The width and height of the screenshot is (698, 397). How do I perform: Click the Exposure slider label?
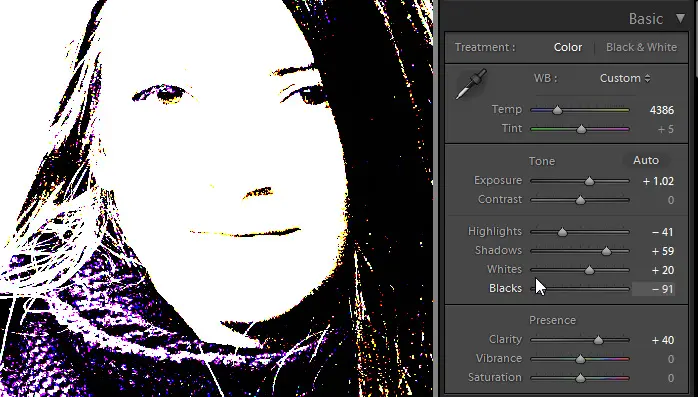498,181
